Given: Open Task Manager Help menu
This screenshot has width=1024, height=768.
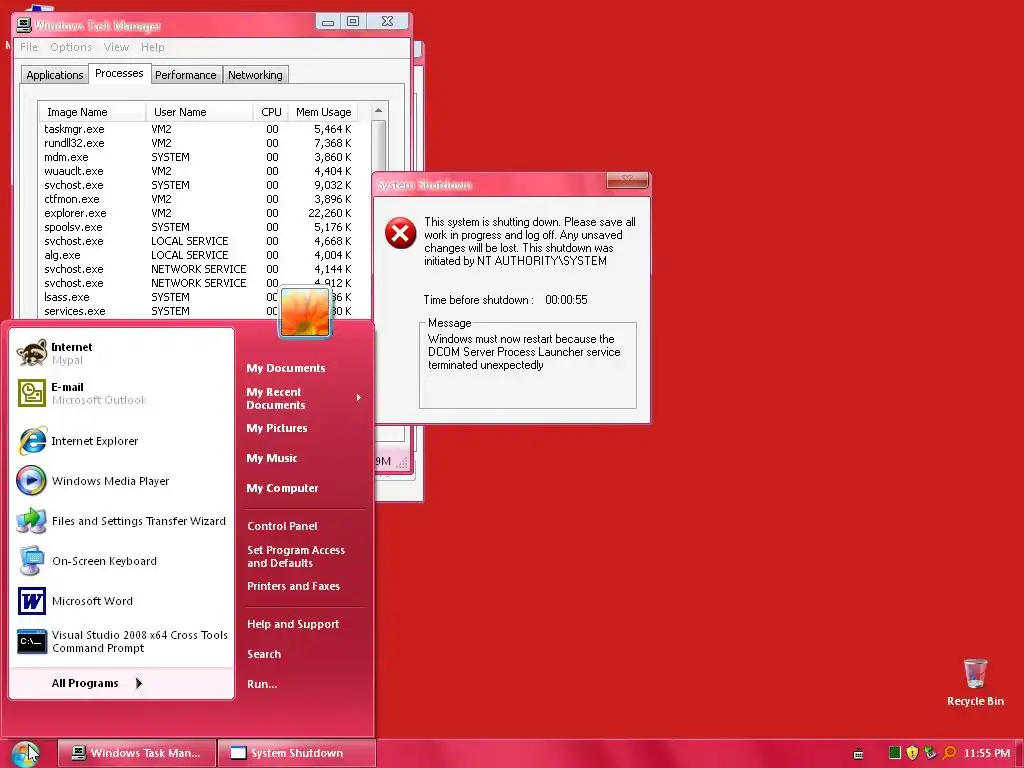Looking at the screenshot, I should [x=153, y=47].
